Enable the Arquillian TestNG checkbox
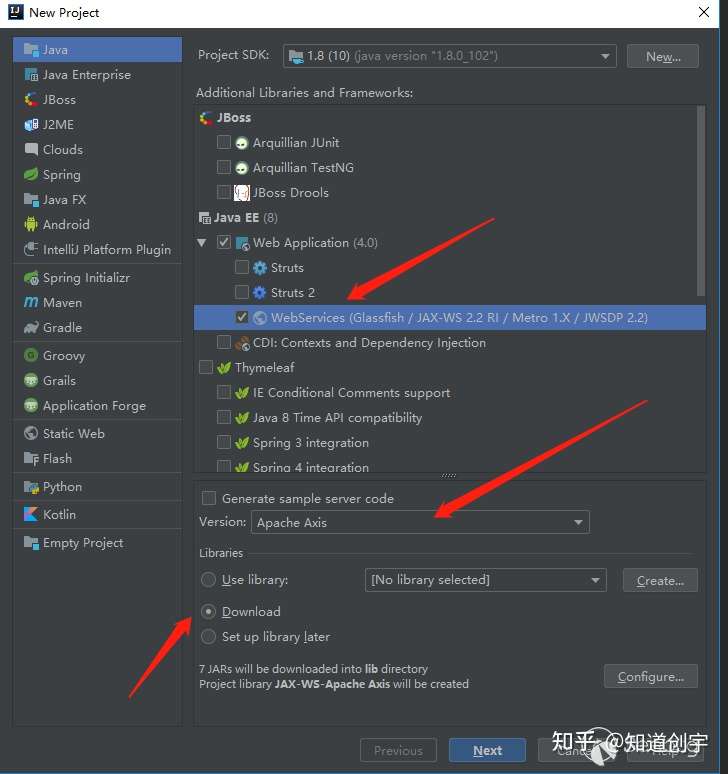Image resolution: width=728 pixels, height=774 pixels. click(x=224, y=167)
